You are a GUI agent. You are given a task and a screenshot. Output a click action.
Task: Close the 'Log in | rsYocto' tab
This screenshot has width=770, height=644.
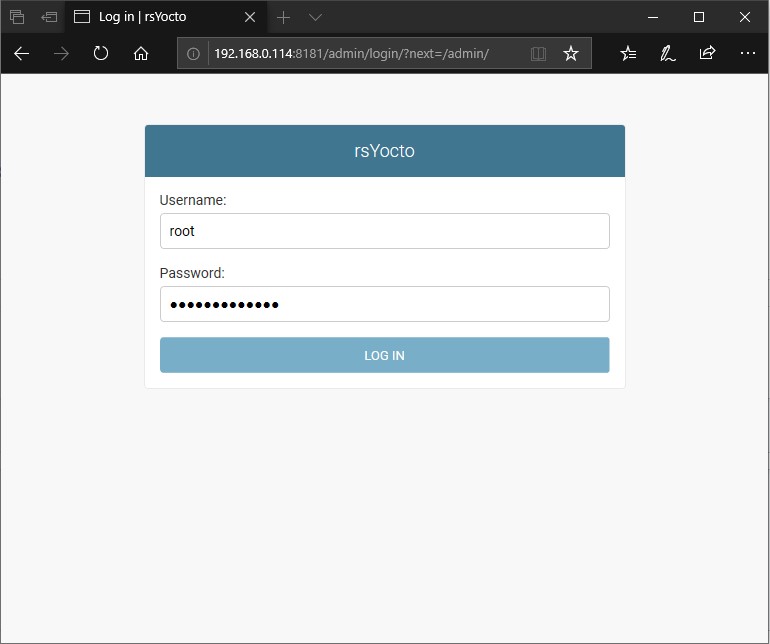[x=250, y=17]
